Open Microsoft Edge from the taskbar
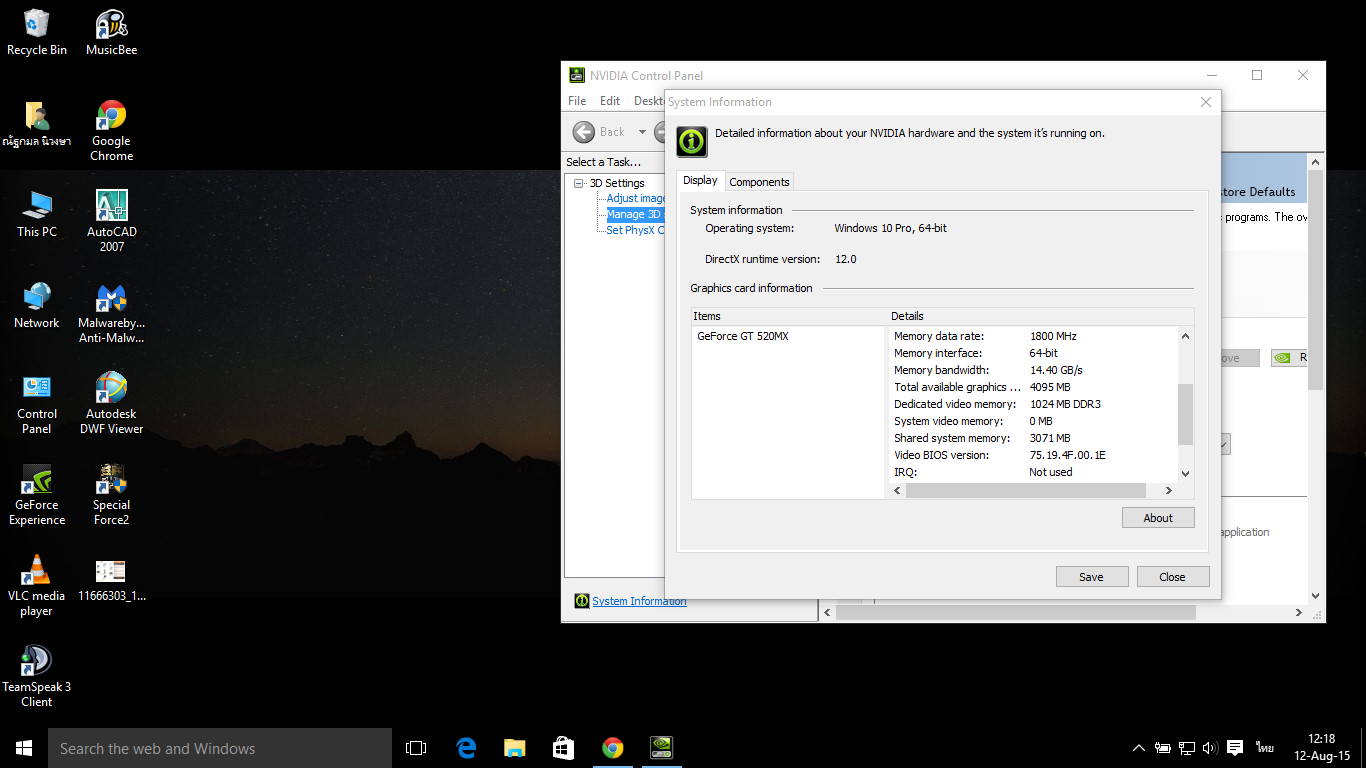1366x768 pixels. [x=466, y=748]
